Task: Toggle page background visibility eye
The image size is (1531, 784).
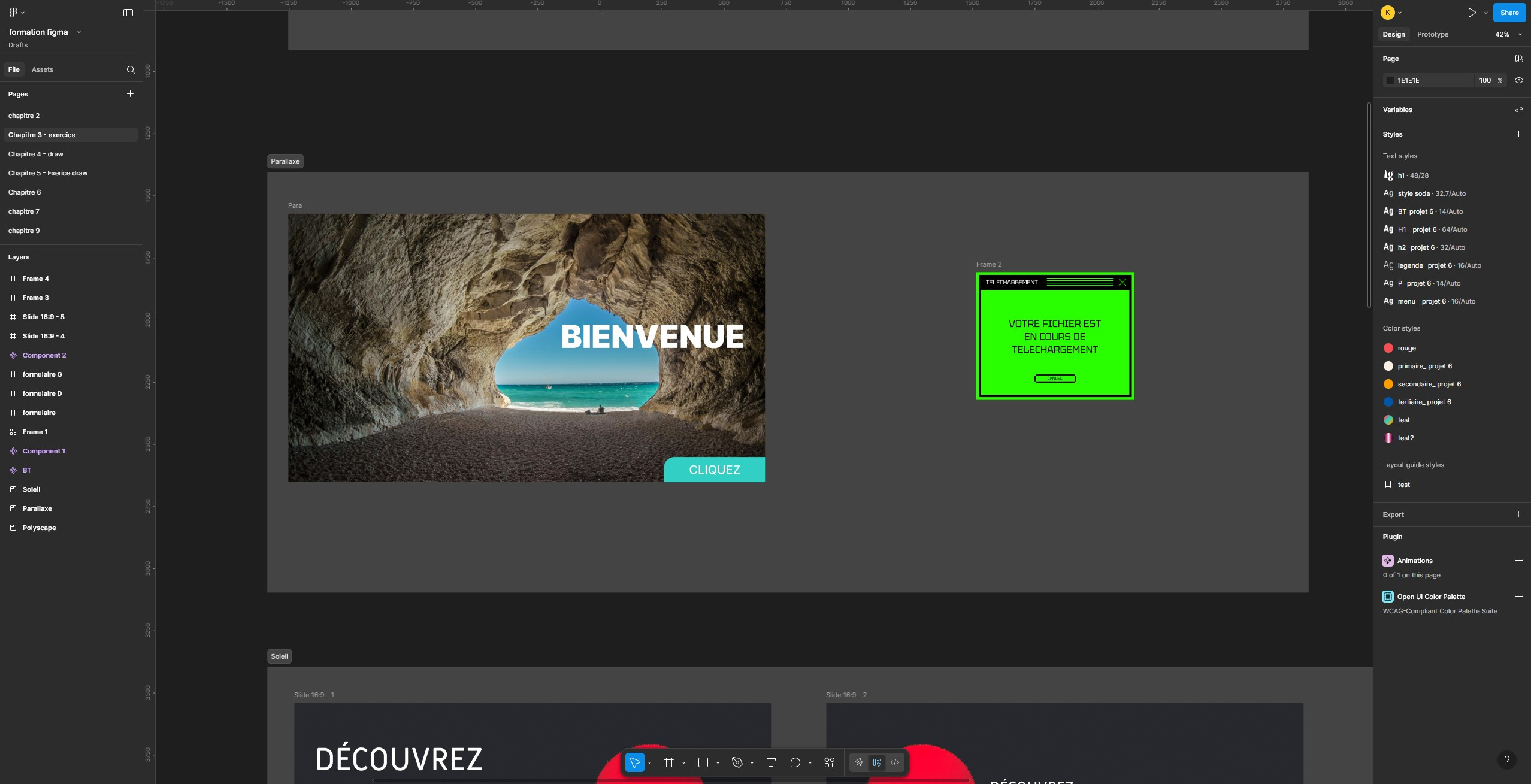Action: coord(1518,80)
